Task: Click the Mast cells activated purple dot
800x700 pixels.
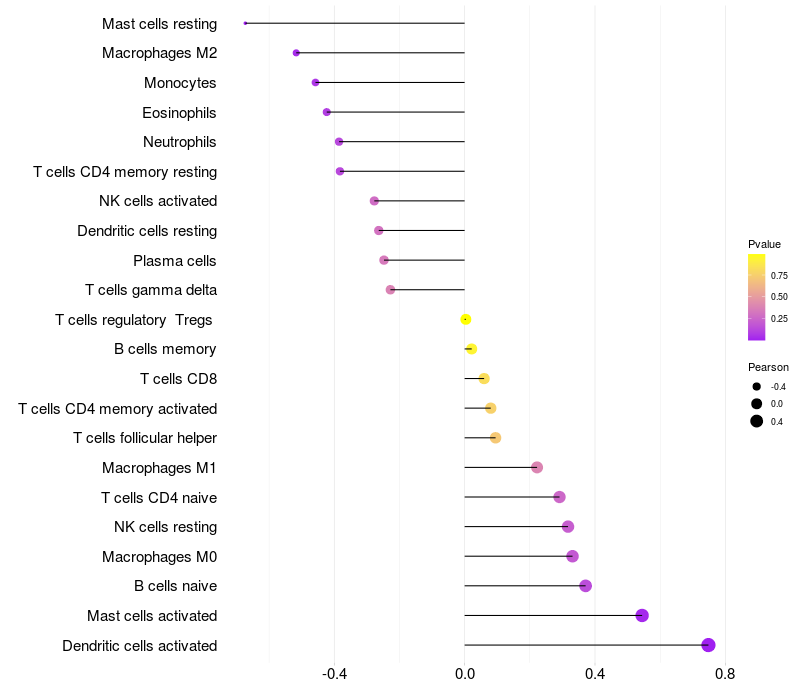Action: (x=642, y=615)
